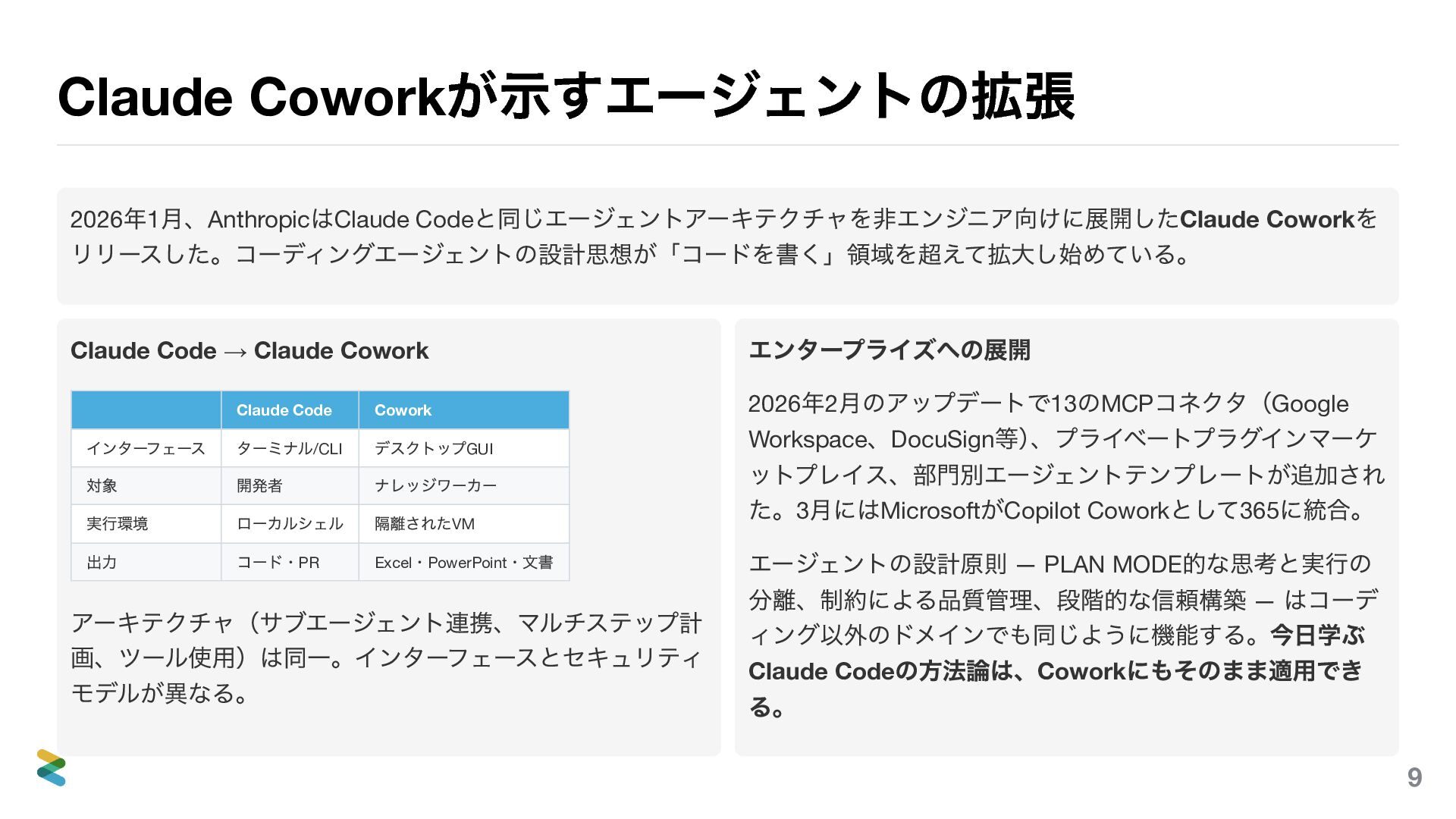Click the bold Claude Cowork text in intro
1456x819 pixels.
coord(1266,219)
